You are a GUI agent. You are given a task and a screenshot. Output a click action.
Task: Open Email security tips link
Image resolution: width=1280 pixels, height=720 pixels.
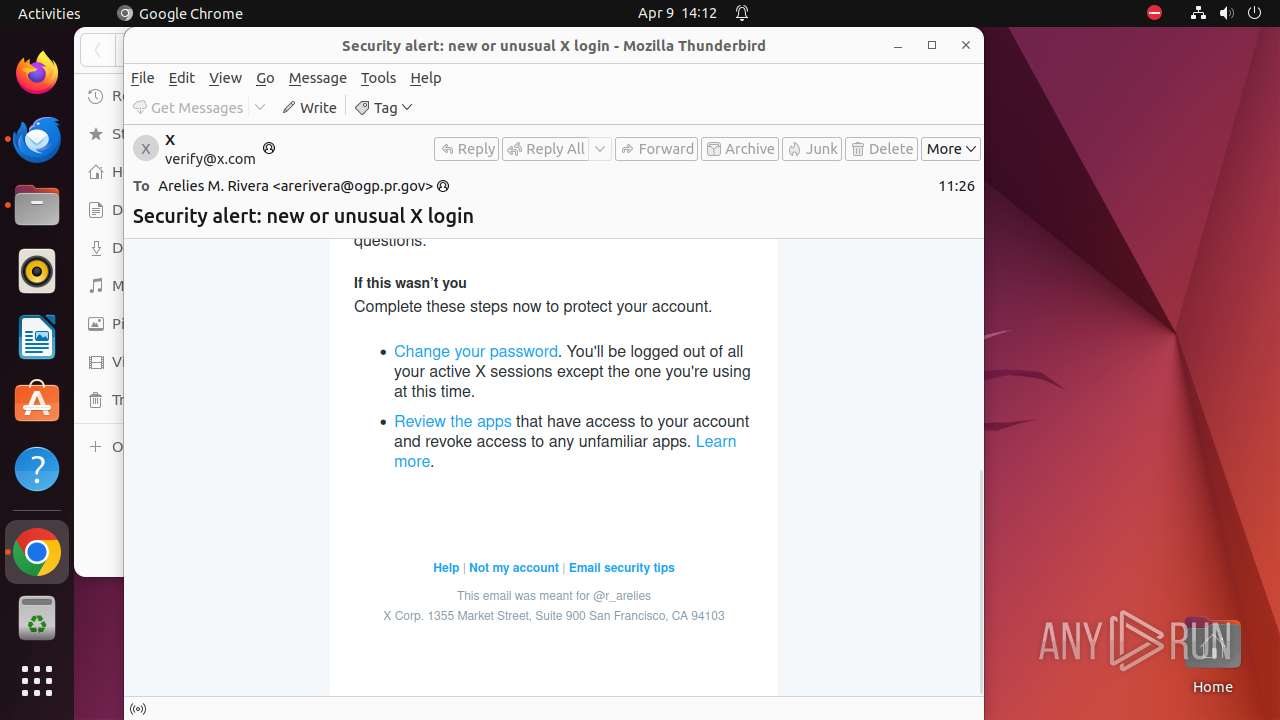point(622,567)
